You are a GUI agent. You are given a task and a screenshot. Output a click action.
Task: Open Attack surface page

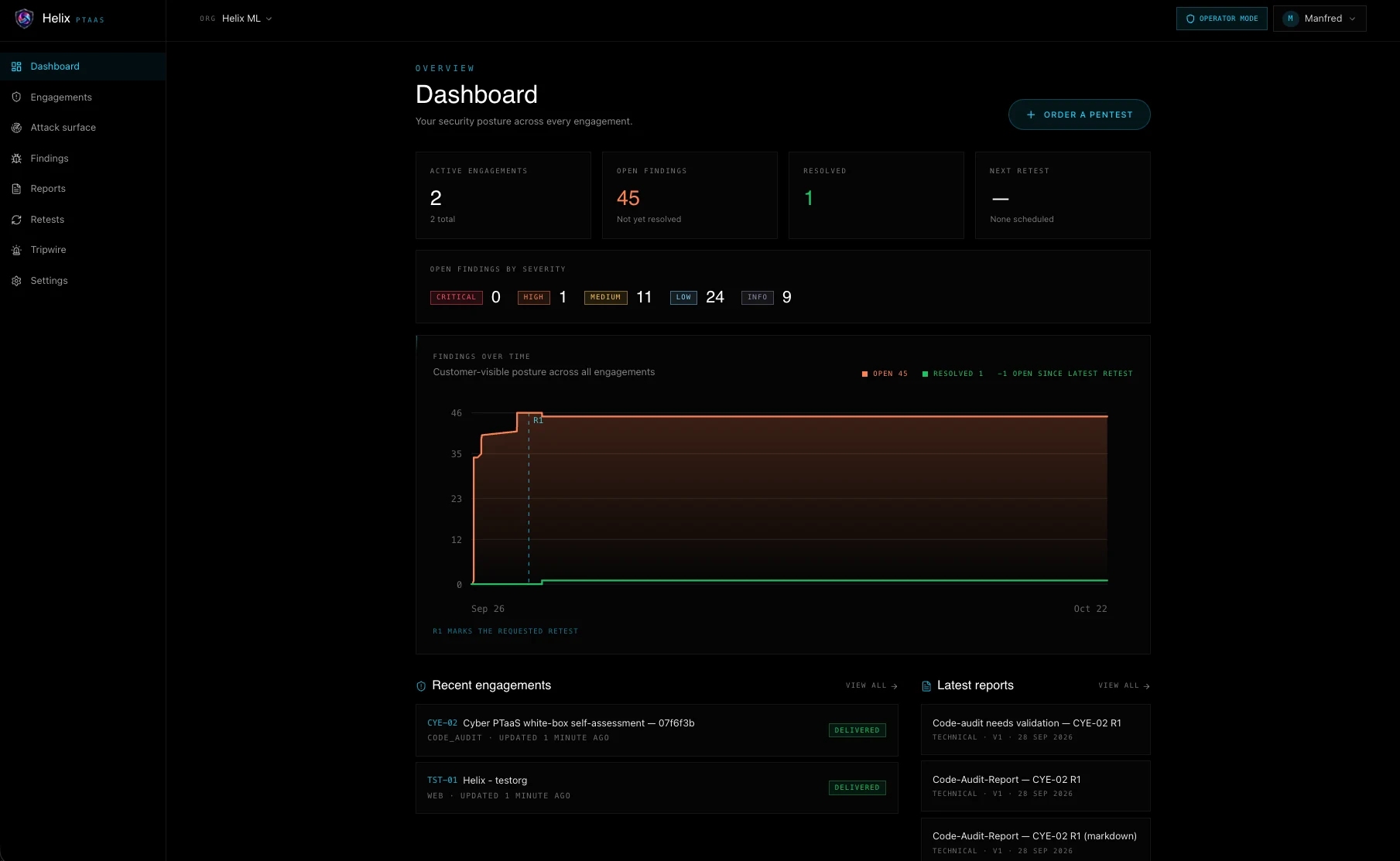pos(83,128)
